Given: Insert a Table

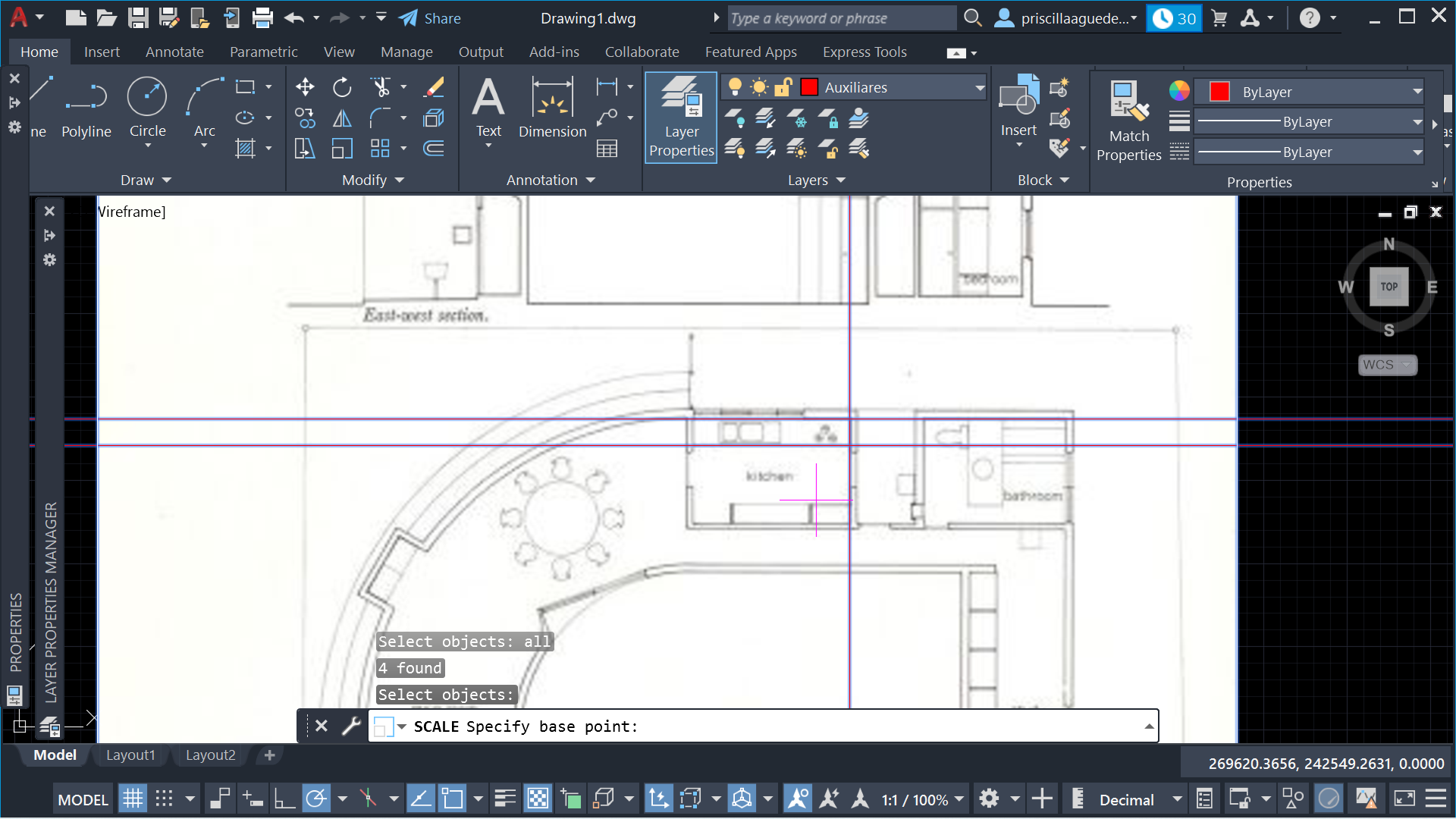Looking at the screenshot, I should click(607, 149).
